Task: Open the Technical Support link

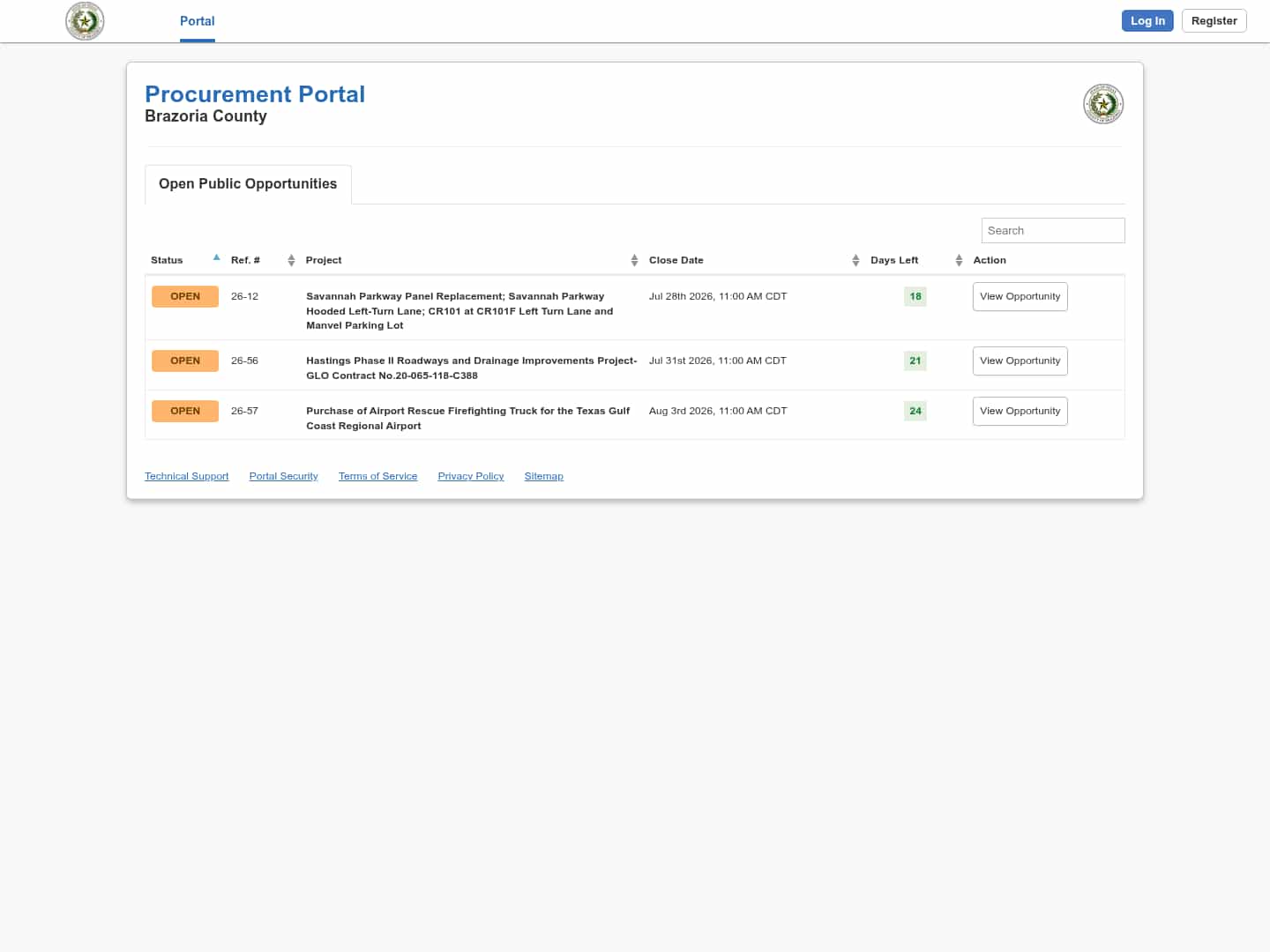Action: 187,476
